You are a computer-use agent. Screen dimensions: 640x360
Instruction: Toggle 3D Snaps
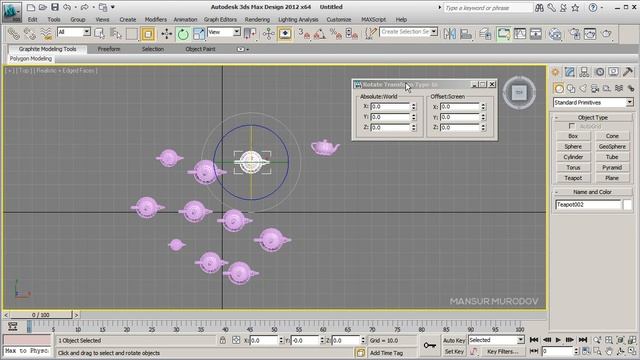(x=303, y=34)
